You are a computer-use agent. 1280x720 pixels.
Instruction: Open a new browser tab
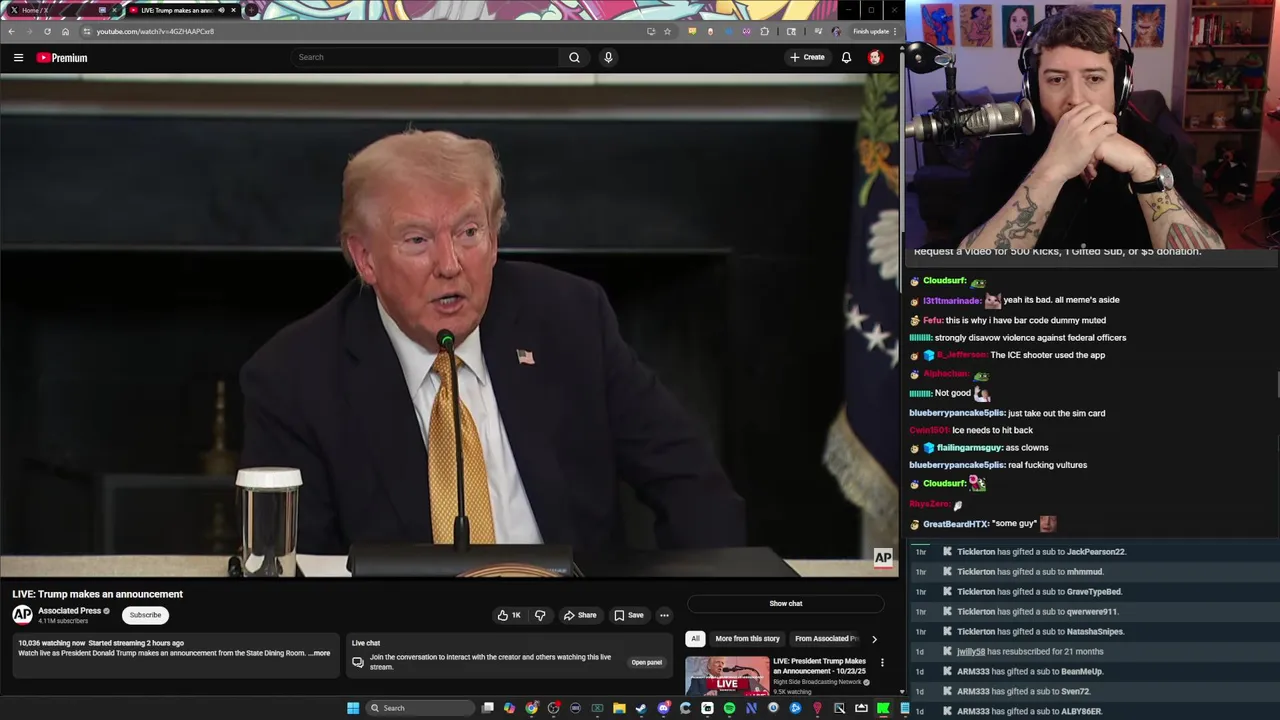pyautogui.click(x=252, y=10)
